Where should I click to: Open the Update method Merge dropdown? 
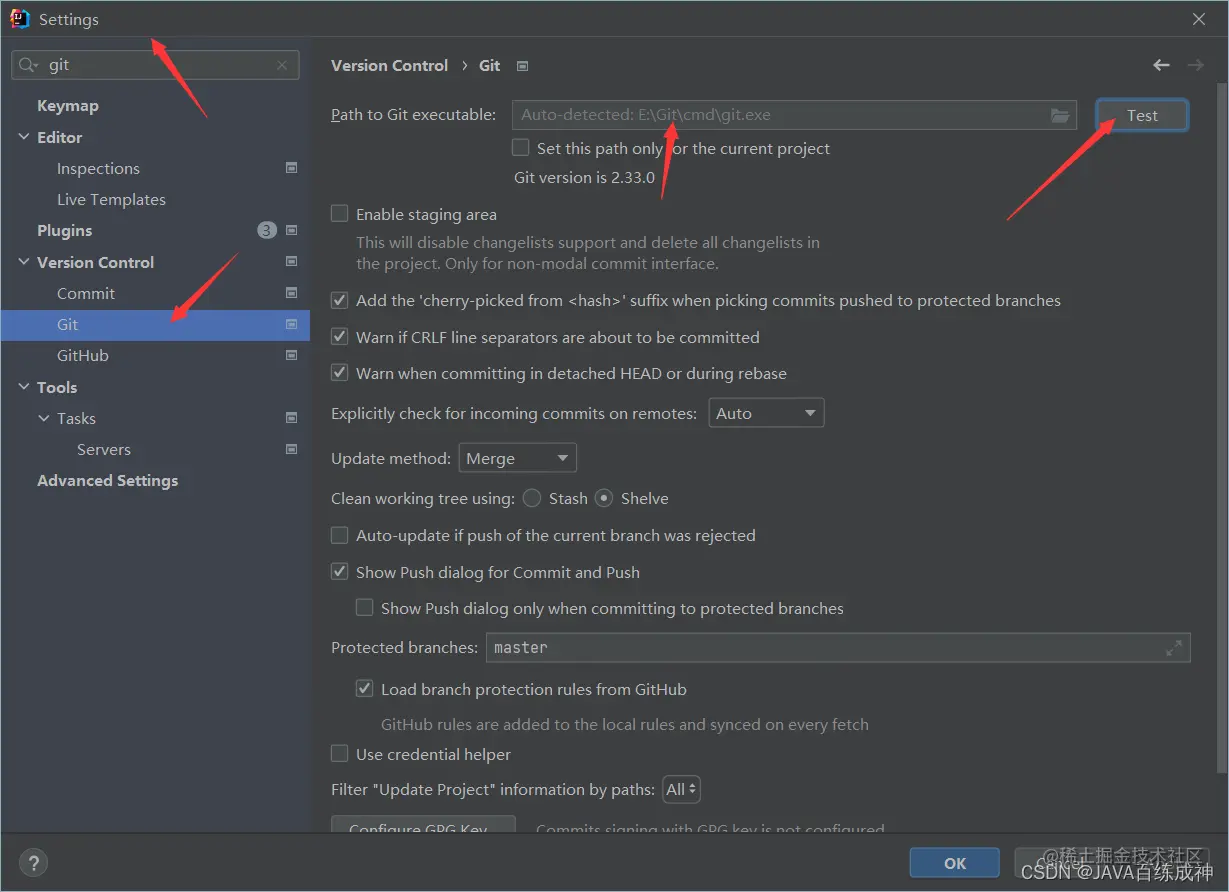(518, 458)
